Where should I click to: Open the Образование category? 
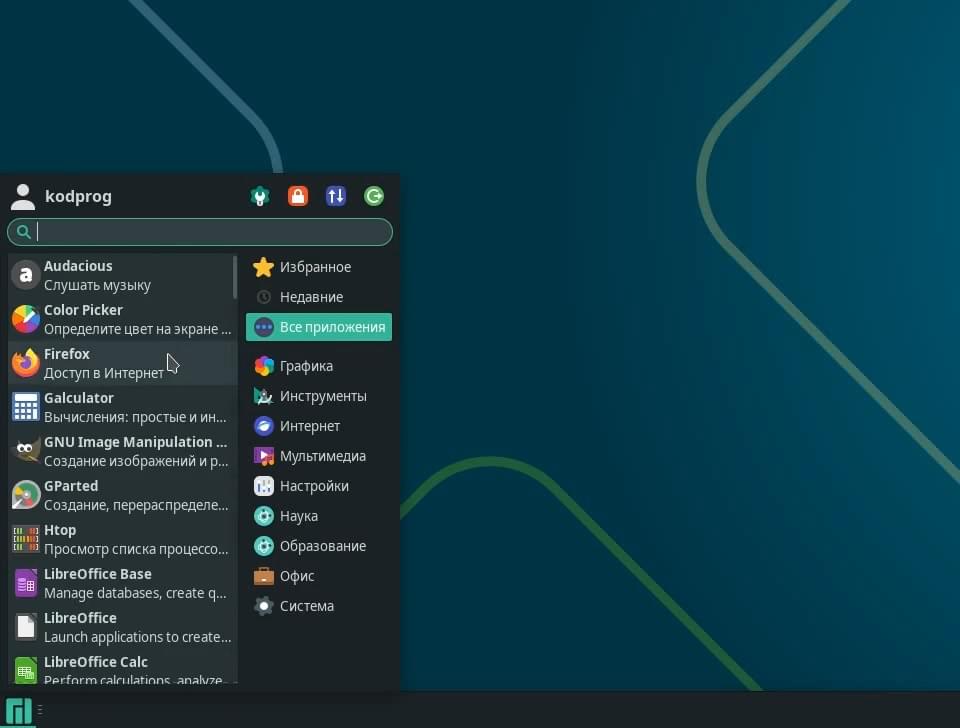pos(319,546)
